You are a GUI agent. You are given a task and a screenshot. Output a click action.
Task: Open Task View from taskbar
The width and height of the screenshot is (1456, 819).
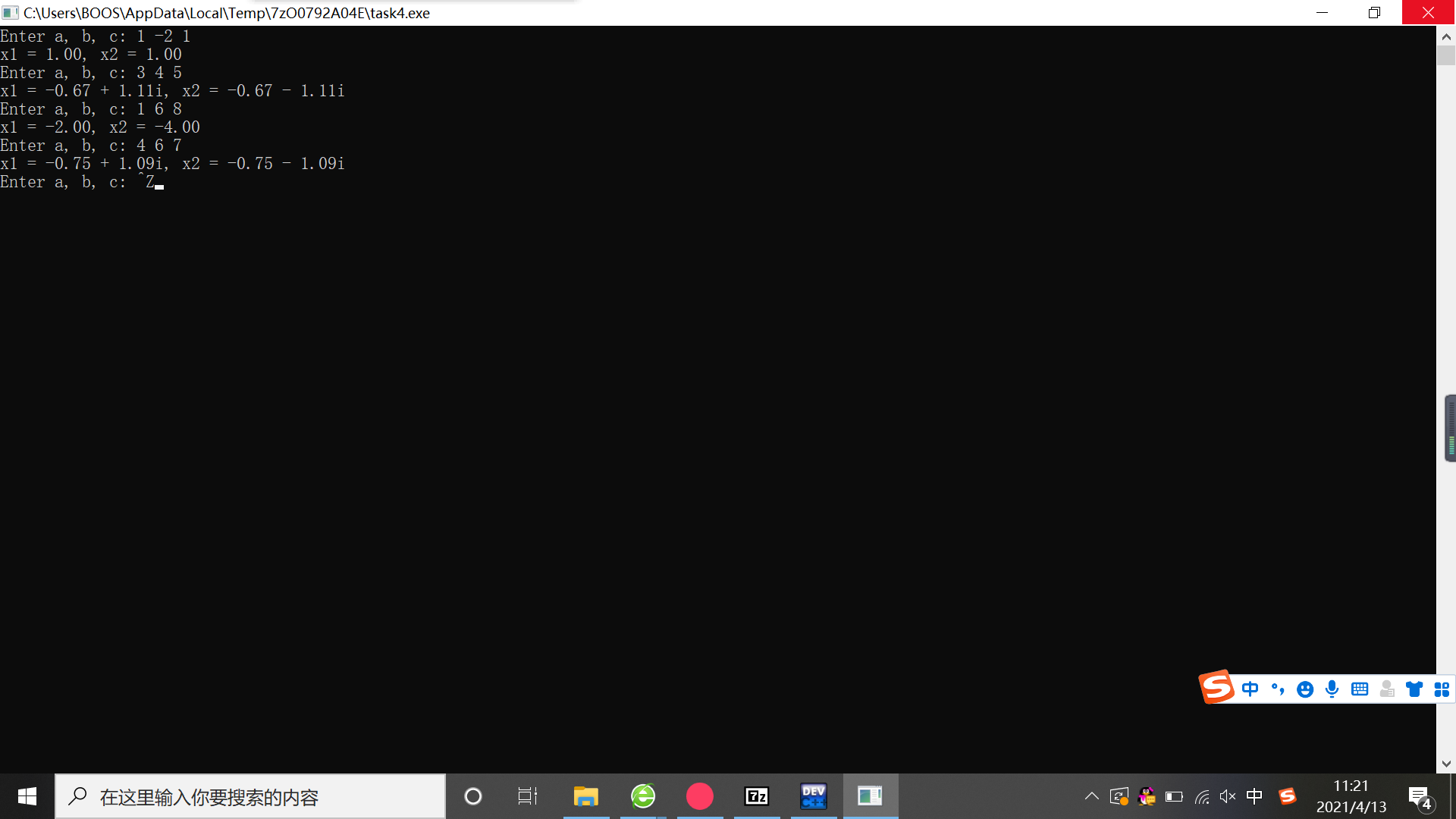528,796
